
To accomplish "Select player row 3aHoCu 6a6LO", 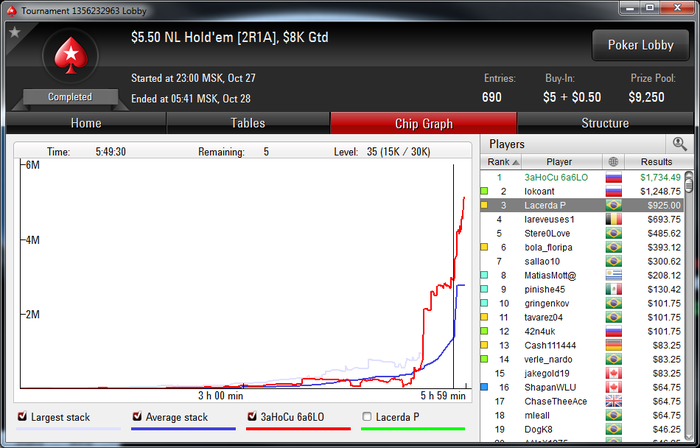I will (582, 178).
